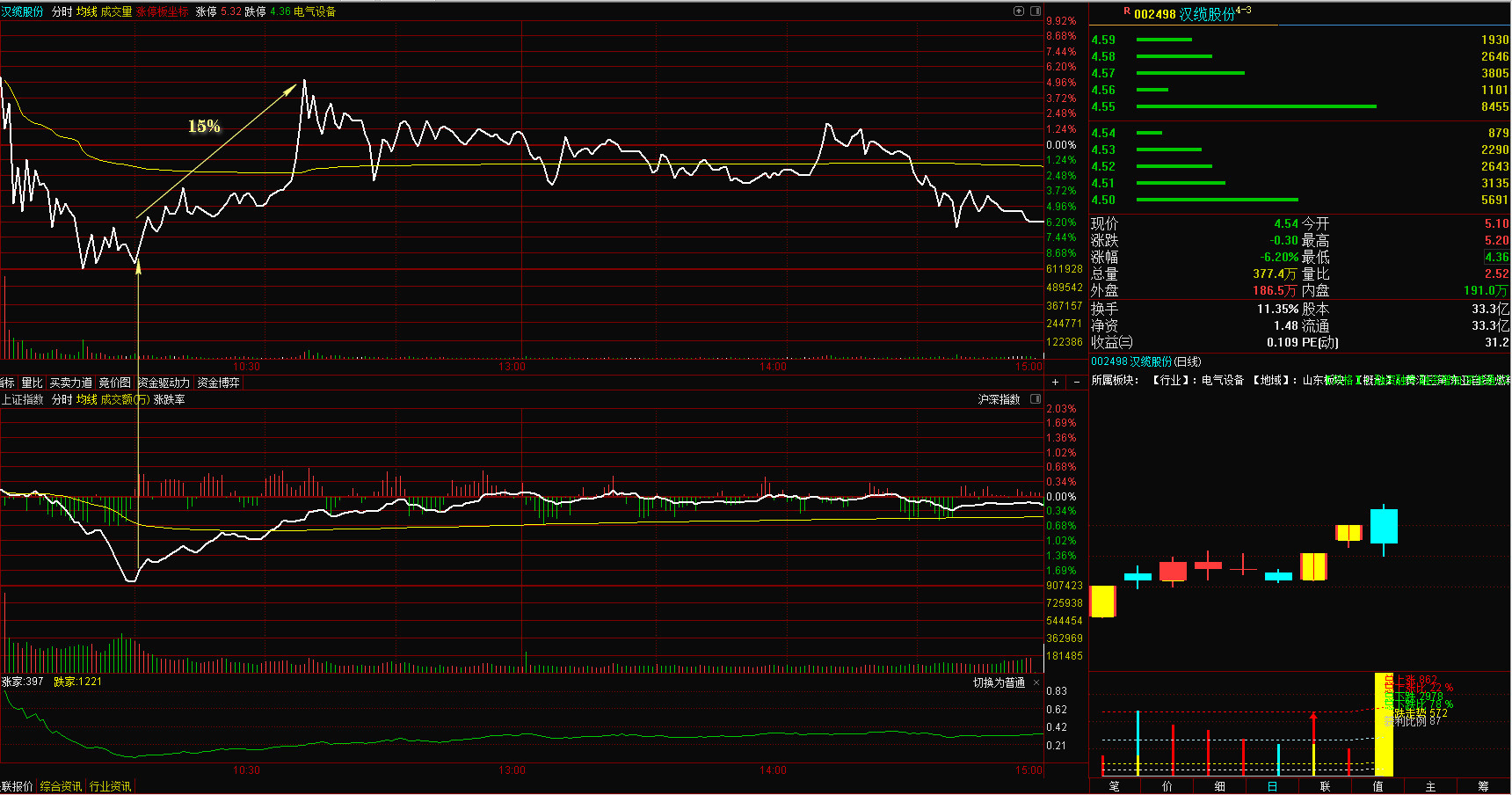The width and height of the screenshot is (1512, 795).
Task: Click the latest cyan candlestick in daily chart
Action: pos(1384,526)
